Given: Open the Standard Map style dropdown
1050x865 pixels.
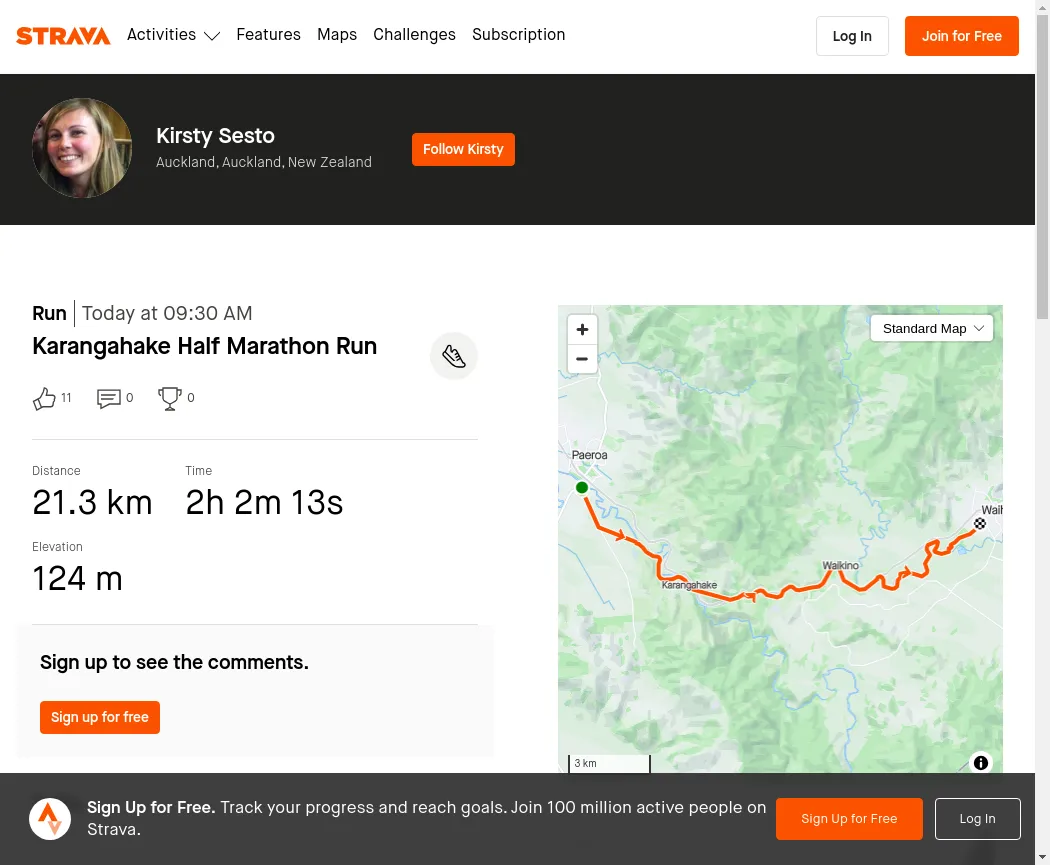Looking at the screenshot, I should (931, 329).
